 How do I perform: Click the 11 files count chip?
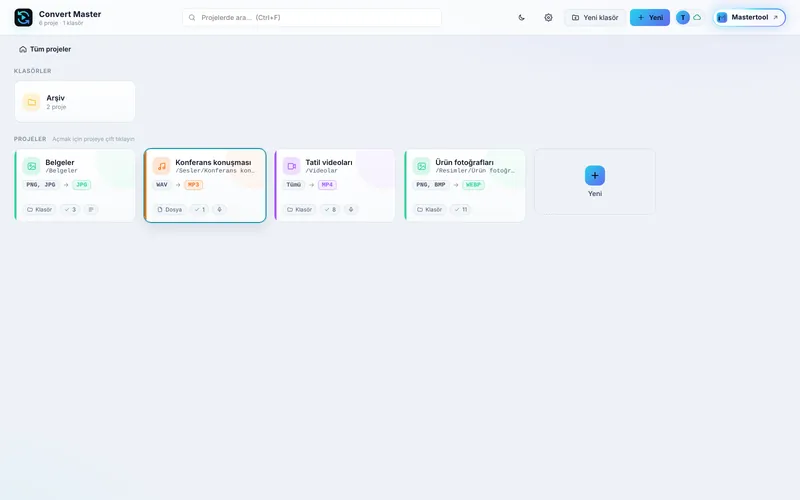(x=461, y=209)
